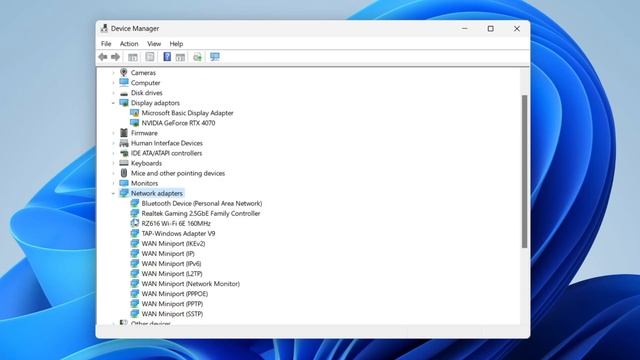Image resolution: width=640 pixels, height=360 pixels.
Task: Expand the IDE ATA/ATAPI controllers category
Action: click(x=113, y=153)
